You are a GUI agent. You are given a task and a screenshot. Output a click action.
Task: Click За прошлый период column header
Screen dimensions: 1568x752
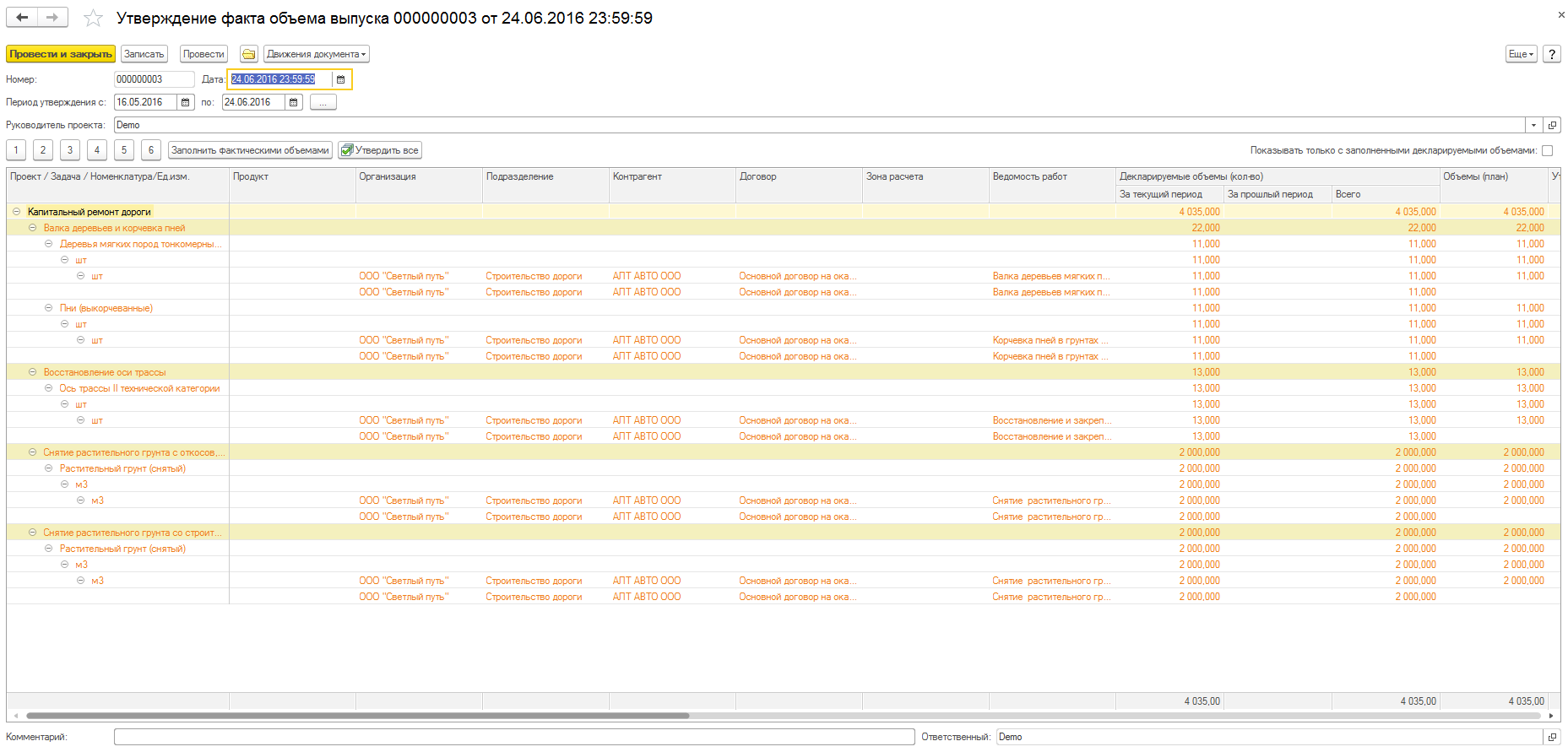1278,194
